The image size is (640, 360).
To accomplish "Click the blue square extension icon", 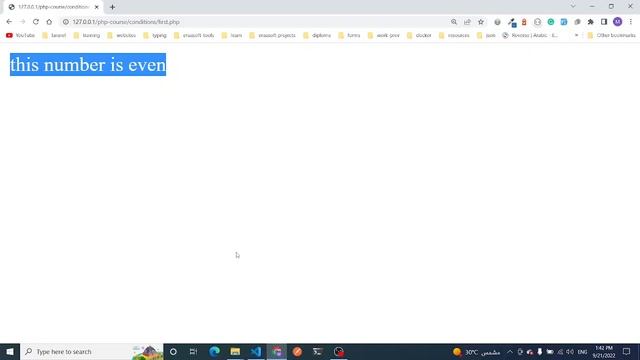I will tap(564, 22).
